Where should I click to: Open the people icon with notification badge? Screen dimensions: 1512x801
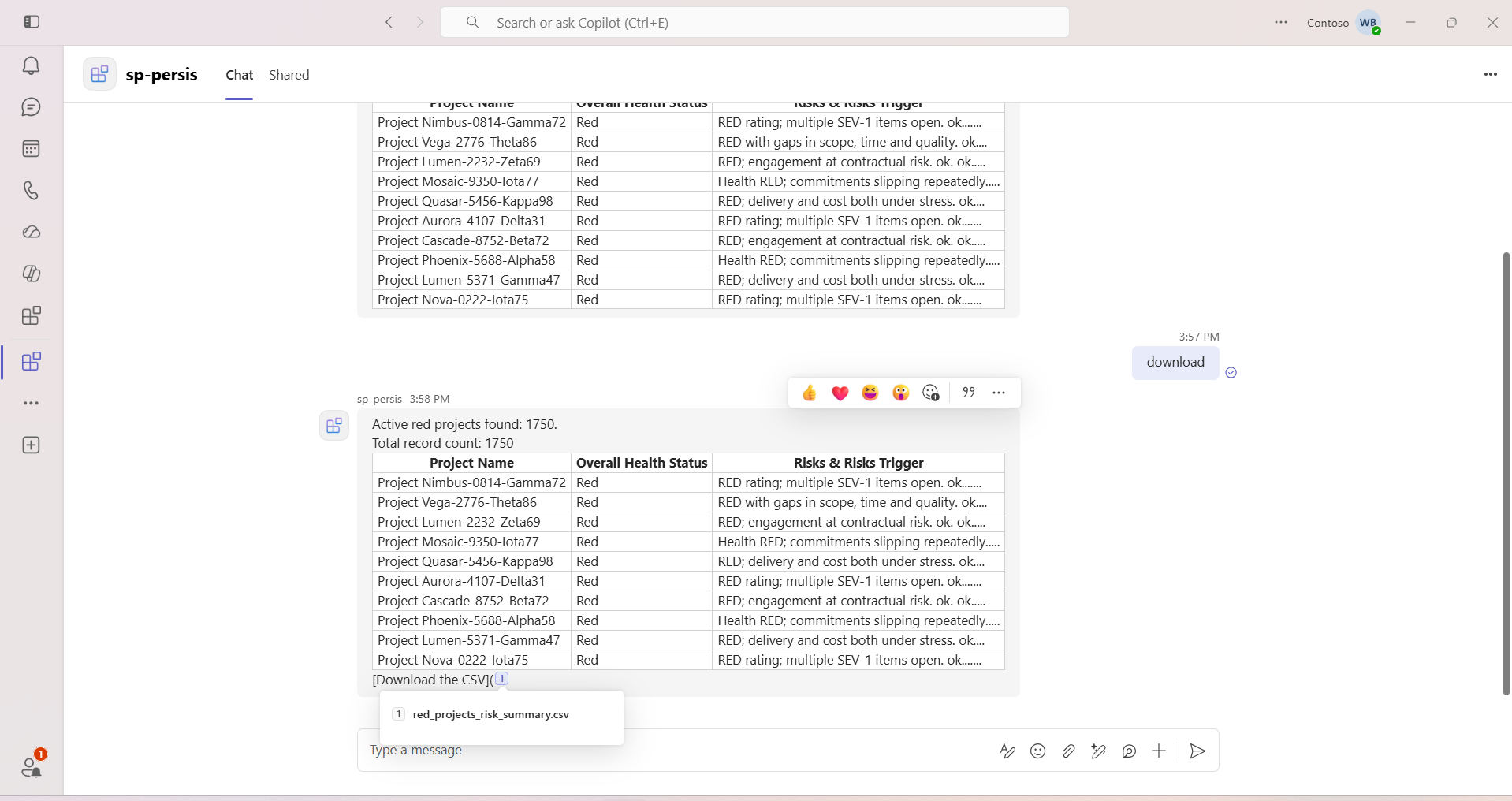click(32, 766)
